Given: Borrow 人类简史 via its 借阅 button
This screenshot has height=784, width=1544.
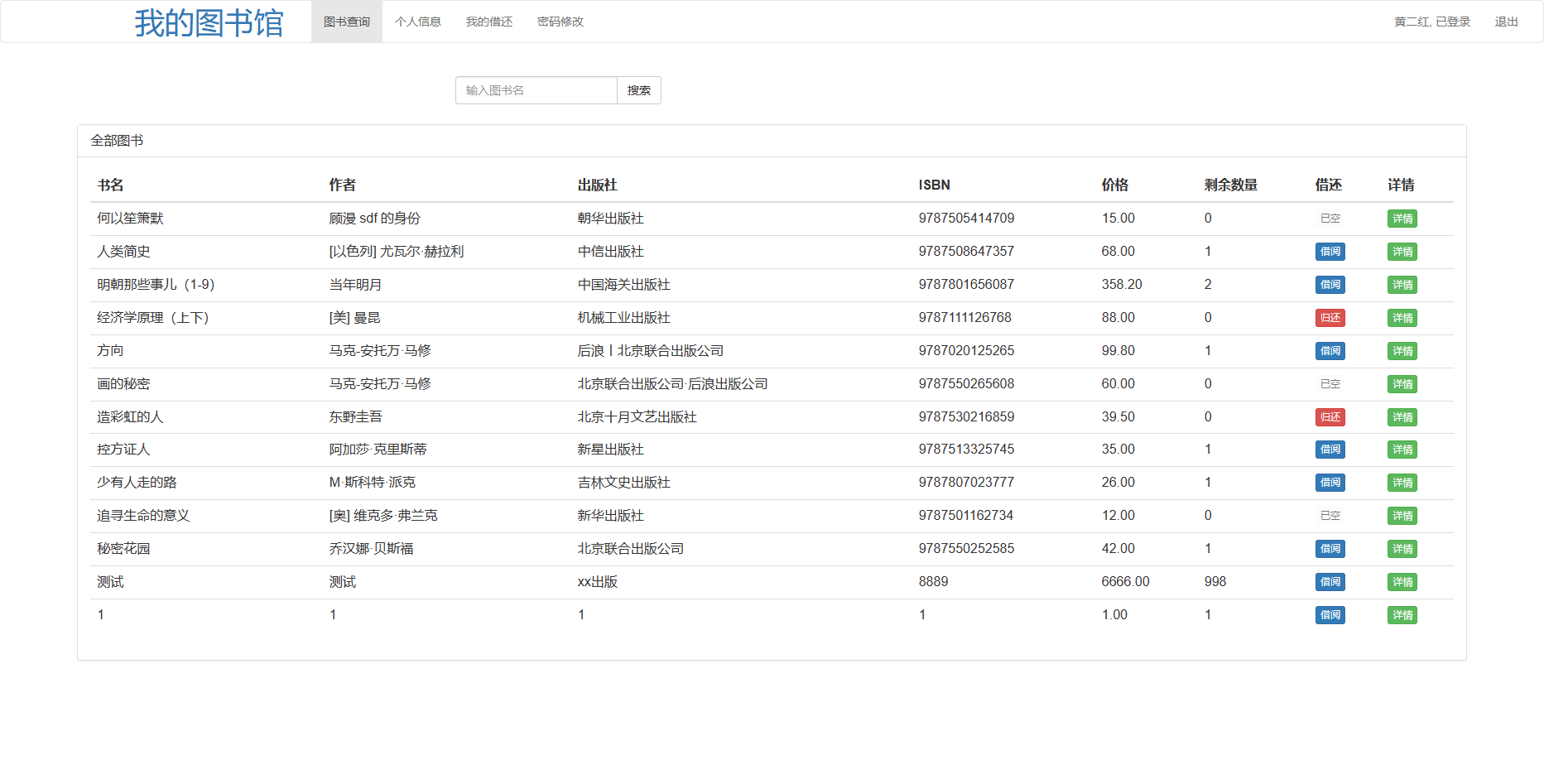Looking at the screenshot, I should click(1330, 252).
